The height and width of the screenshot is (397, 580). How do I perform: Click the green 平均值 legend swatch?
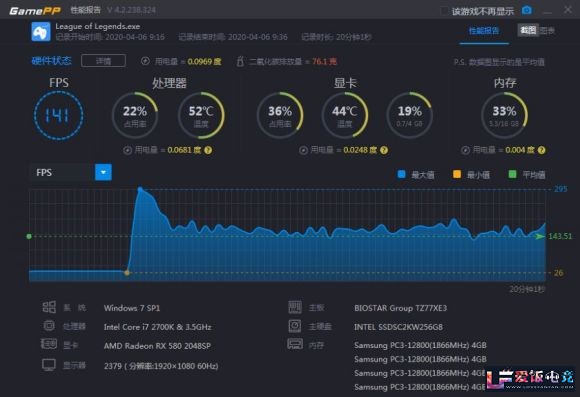[513, 174]
